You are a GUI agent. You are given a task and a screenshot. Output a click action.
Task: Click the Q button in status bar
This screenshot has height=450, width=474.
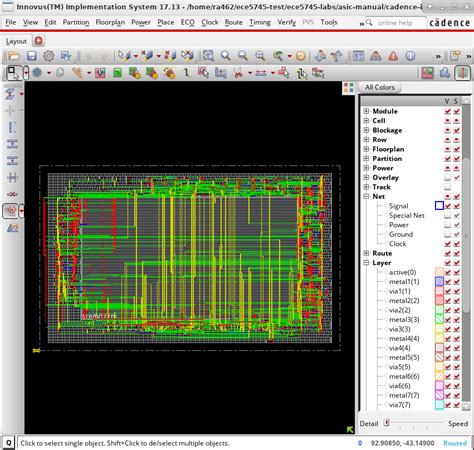coord(8,443)
